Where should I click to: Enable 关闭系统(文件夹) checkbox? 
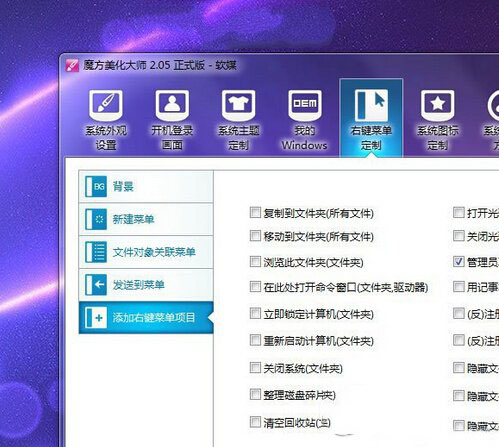pyautogui.click(x=255, y=368)
